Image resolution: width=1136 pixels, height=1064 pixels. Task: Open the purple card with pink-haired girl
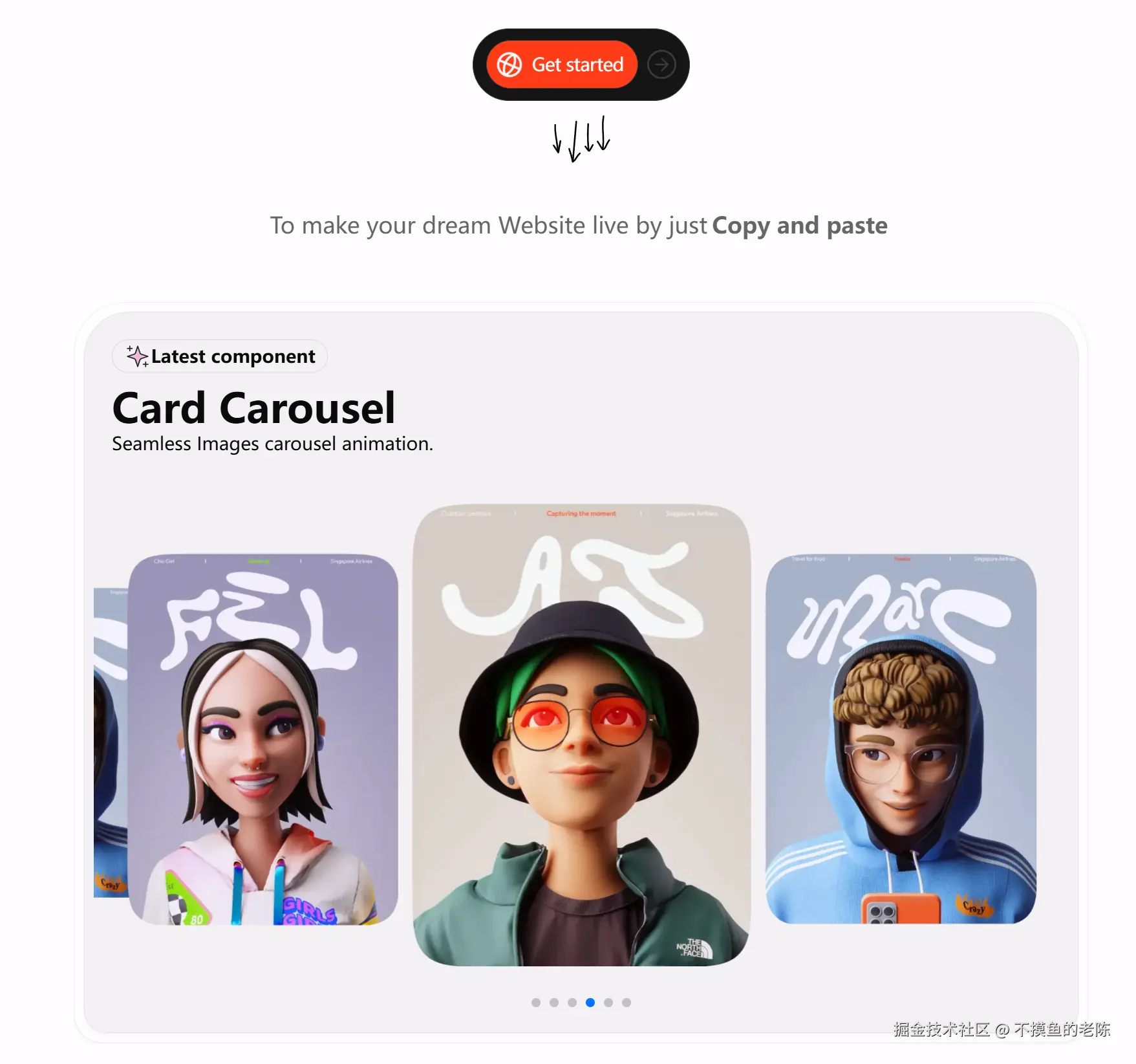[x=263, y=739]
